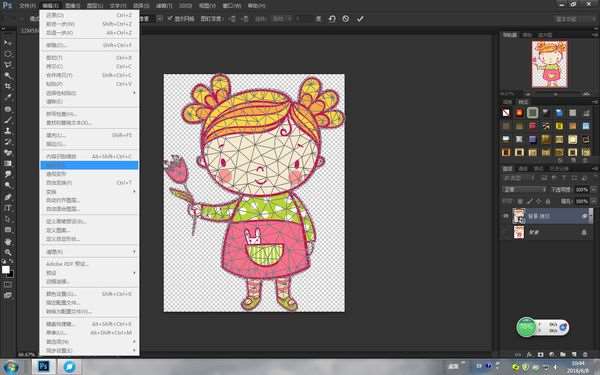Hide the top background copy layer
Image resolution: width=600 pixels, height=375 pixels.
pyautogui.click(x=506, y=216)
